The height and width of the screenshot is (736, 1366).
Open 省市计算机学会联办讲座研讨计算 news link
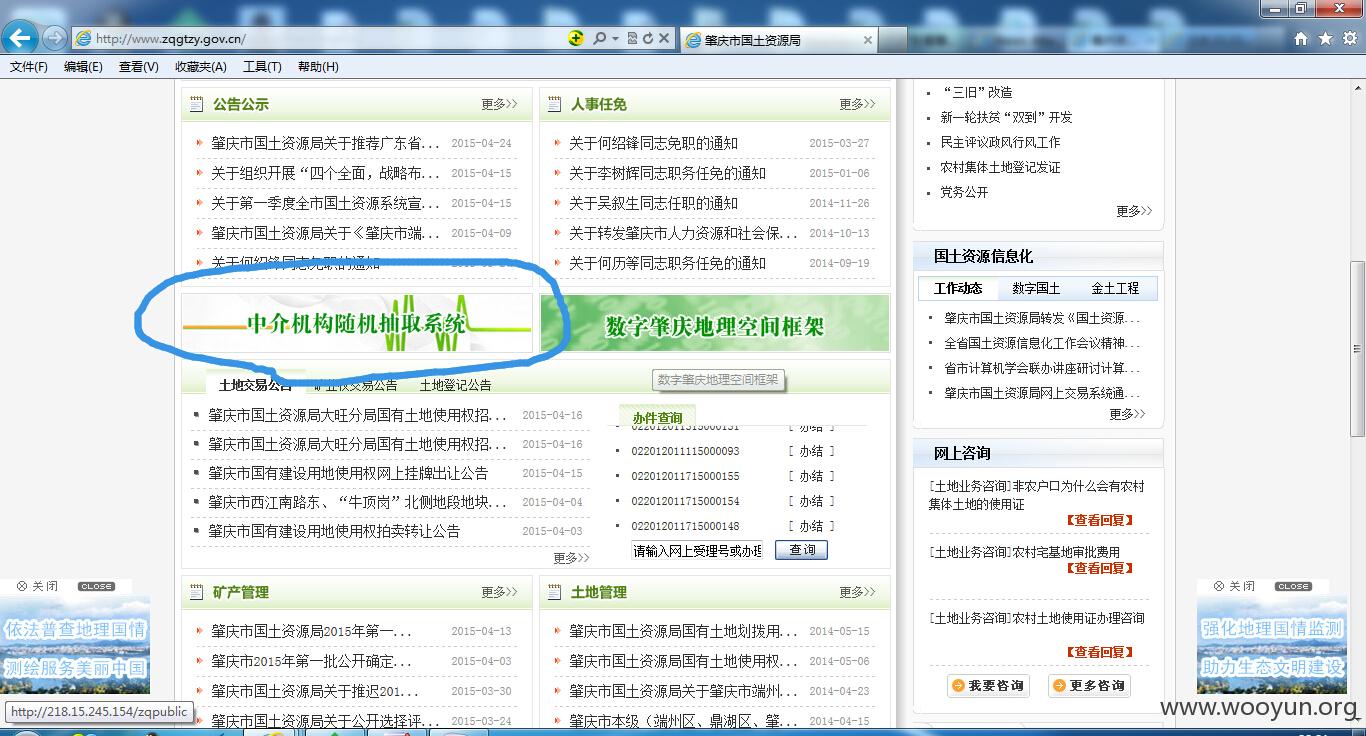[1042, 368]
